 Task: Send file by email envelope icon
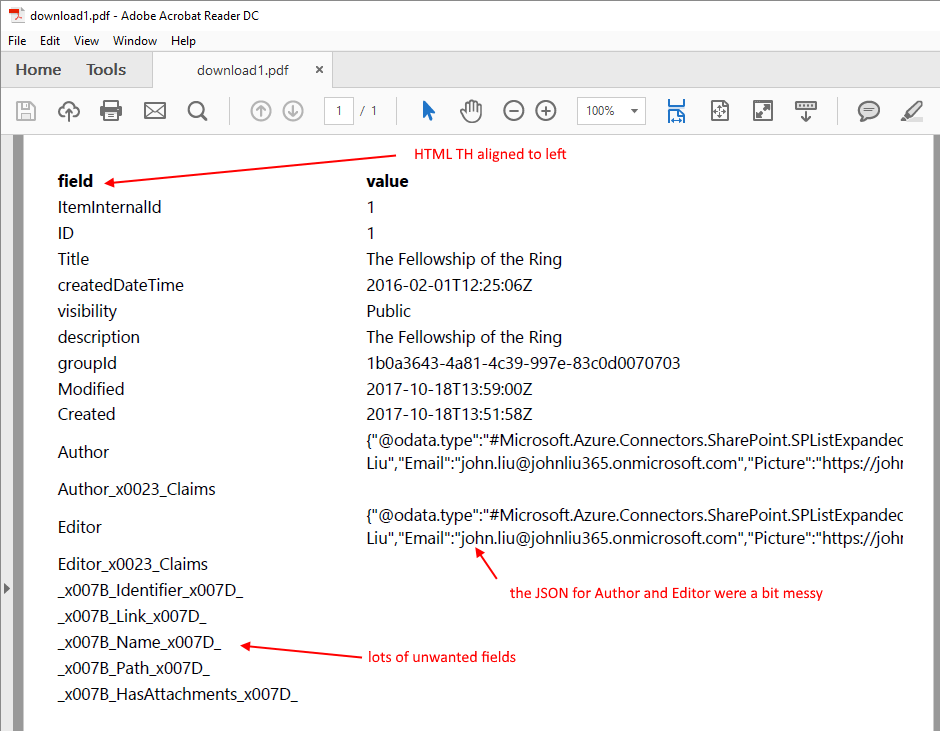pyautogui.click(x=155, y=111)
